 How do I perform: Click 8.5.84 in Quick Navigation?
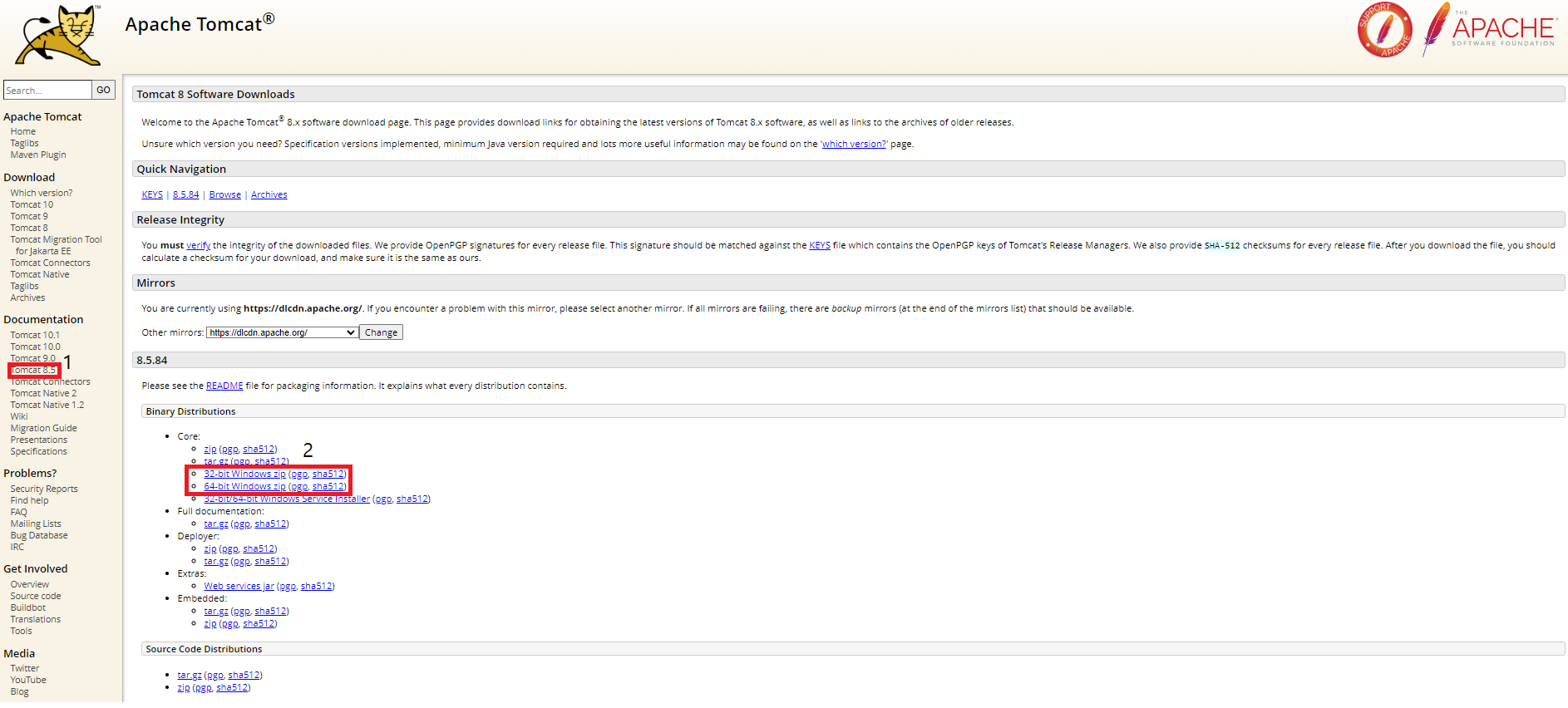186,194
